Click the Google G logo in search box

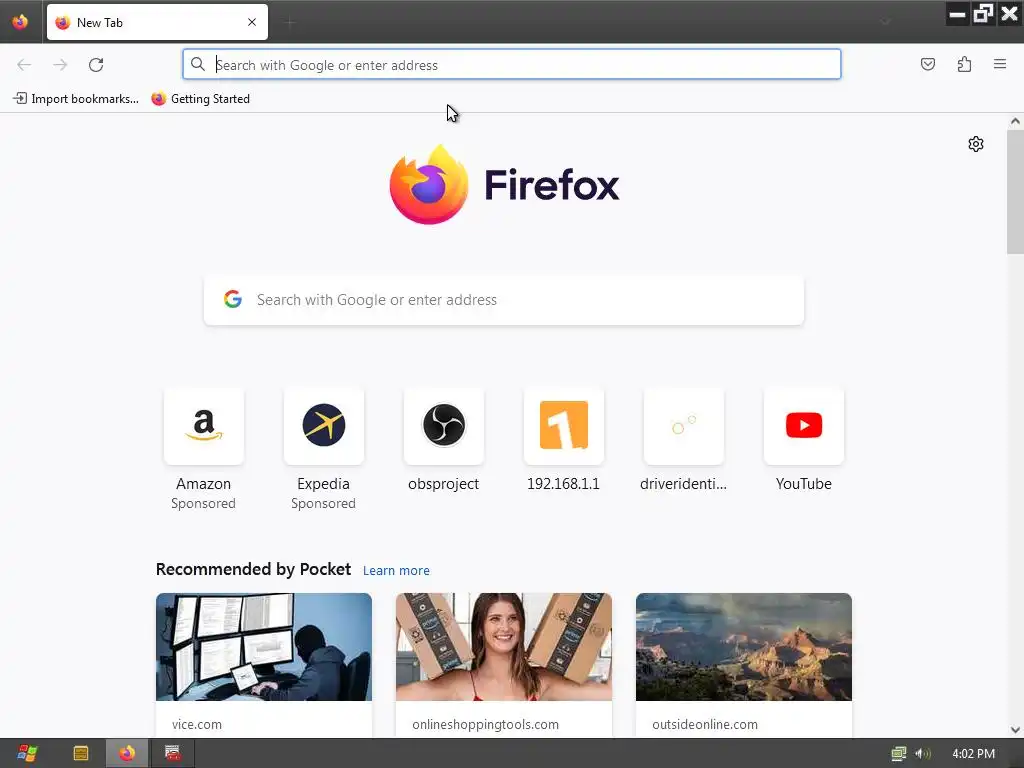click(233, 299)
